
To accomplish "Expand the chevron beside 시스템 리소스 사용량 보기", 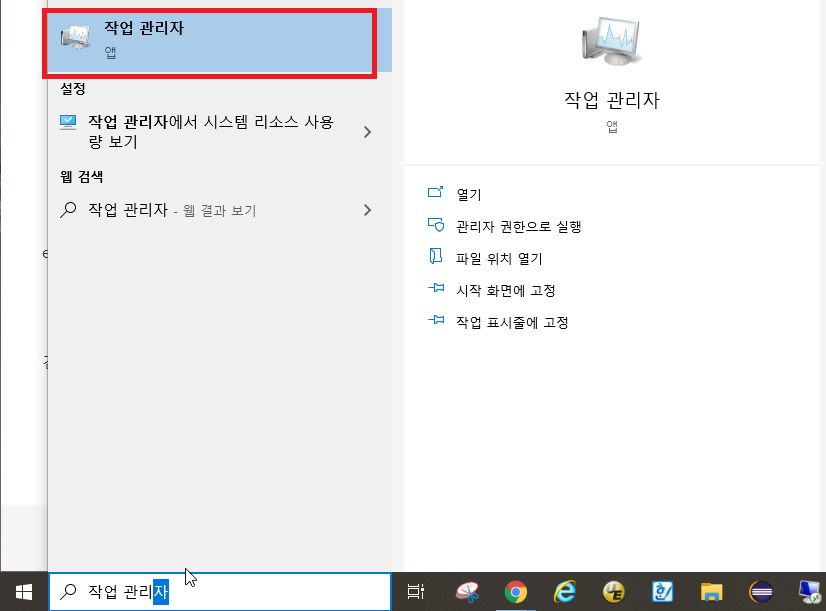I will coord(368,132).
